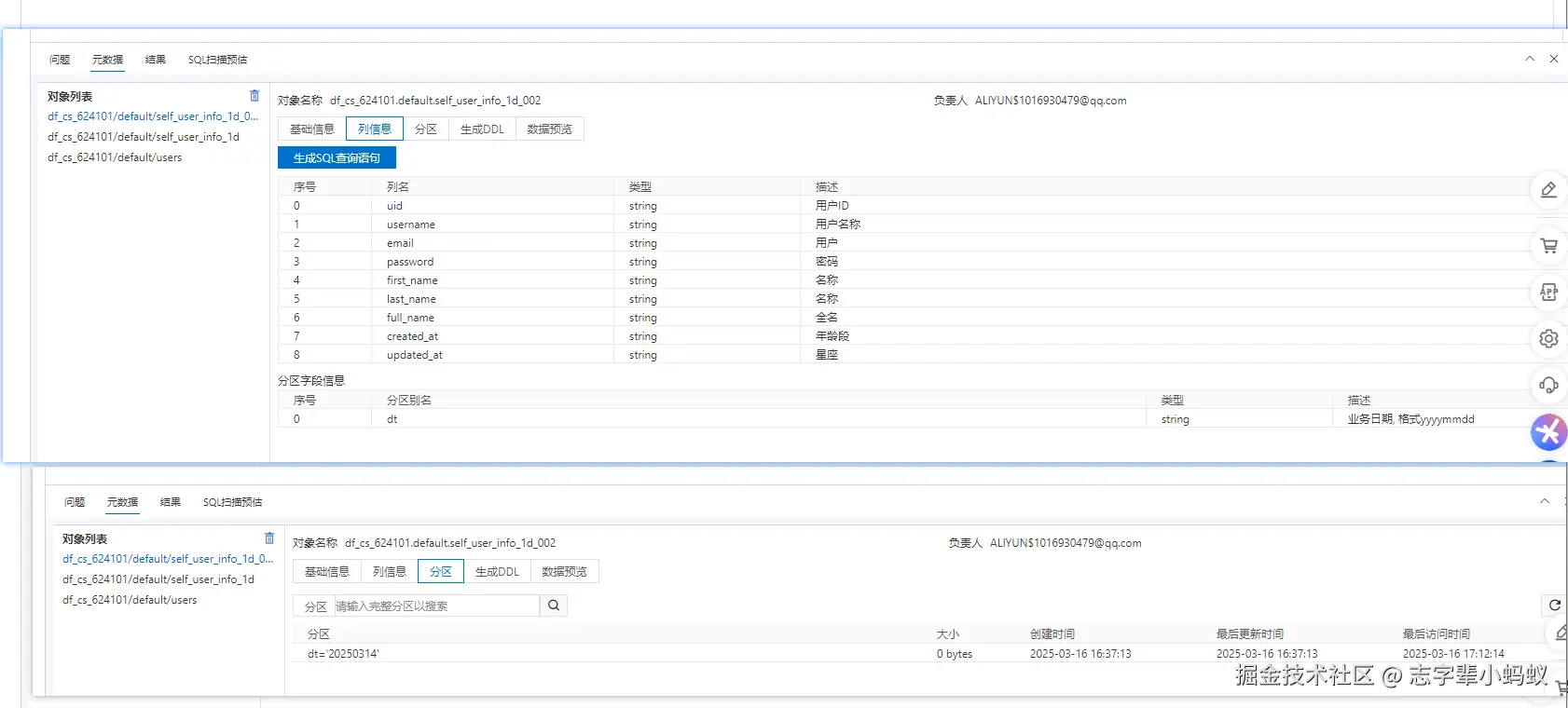
Task: Open 生成DDL sub-tab in lower panel
Action: point(497,572)
